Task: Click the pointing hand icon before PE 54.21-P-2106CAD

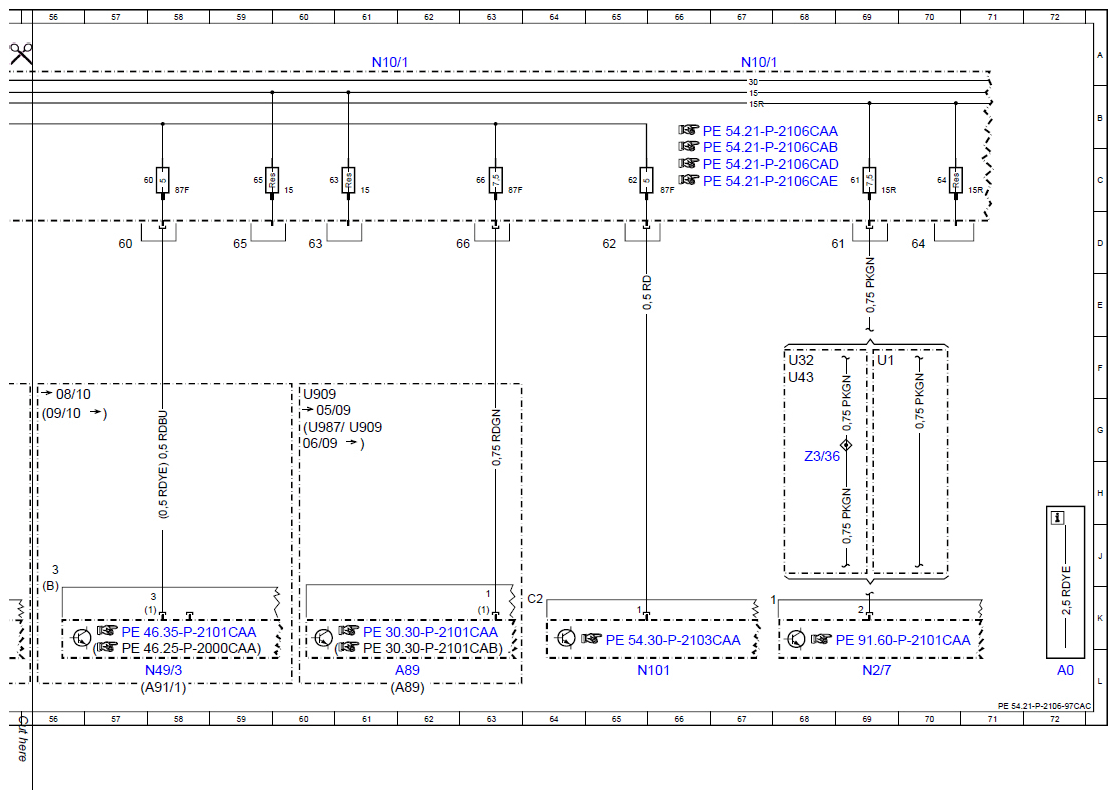Action: (x=688, y=163)
